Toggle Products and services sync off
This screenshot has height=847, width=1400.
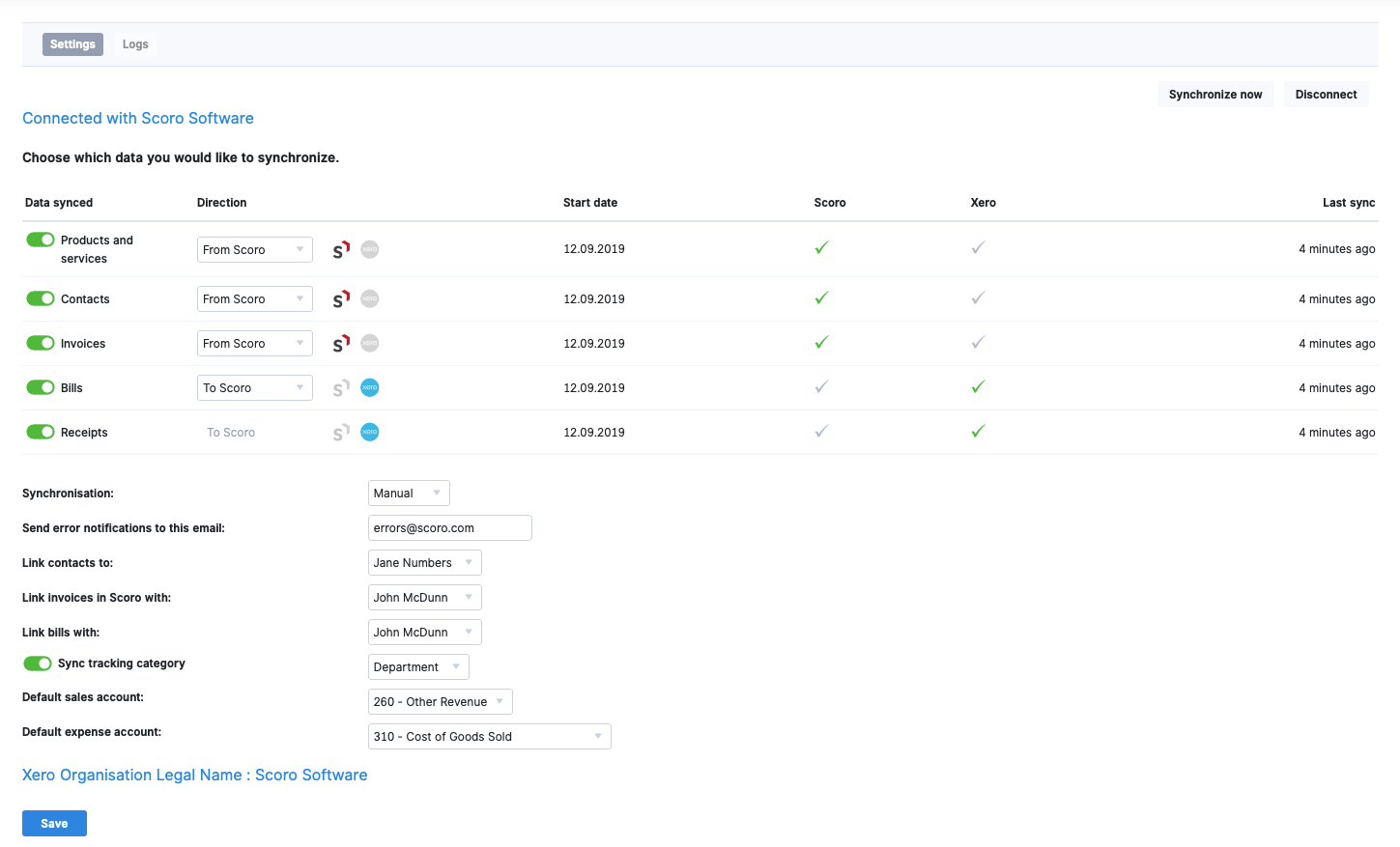coord(41,240)
